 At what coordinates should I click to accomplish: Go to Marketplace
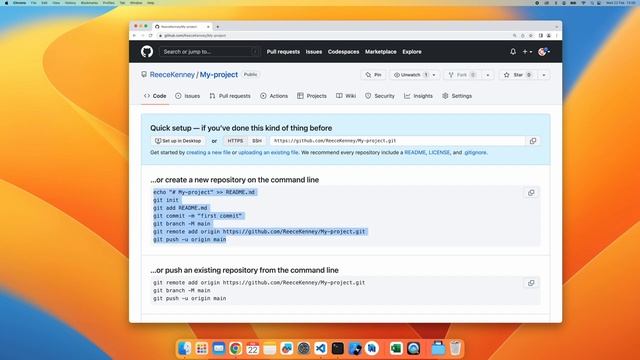pyautogui.click(x=380, y=52)
